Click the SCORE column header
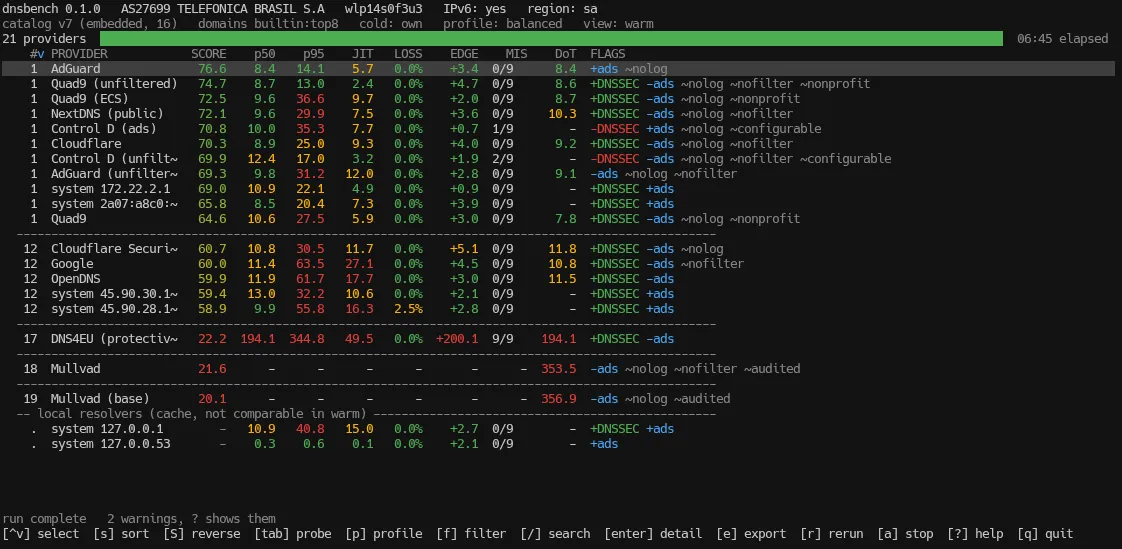The width and height of the screenshot is (1122, 549). [209, 54]
